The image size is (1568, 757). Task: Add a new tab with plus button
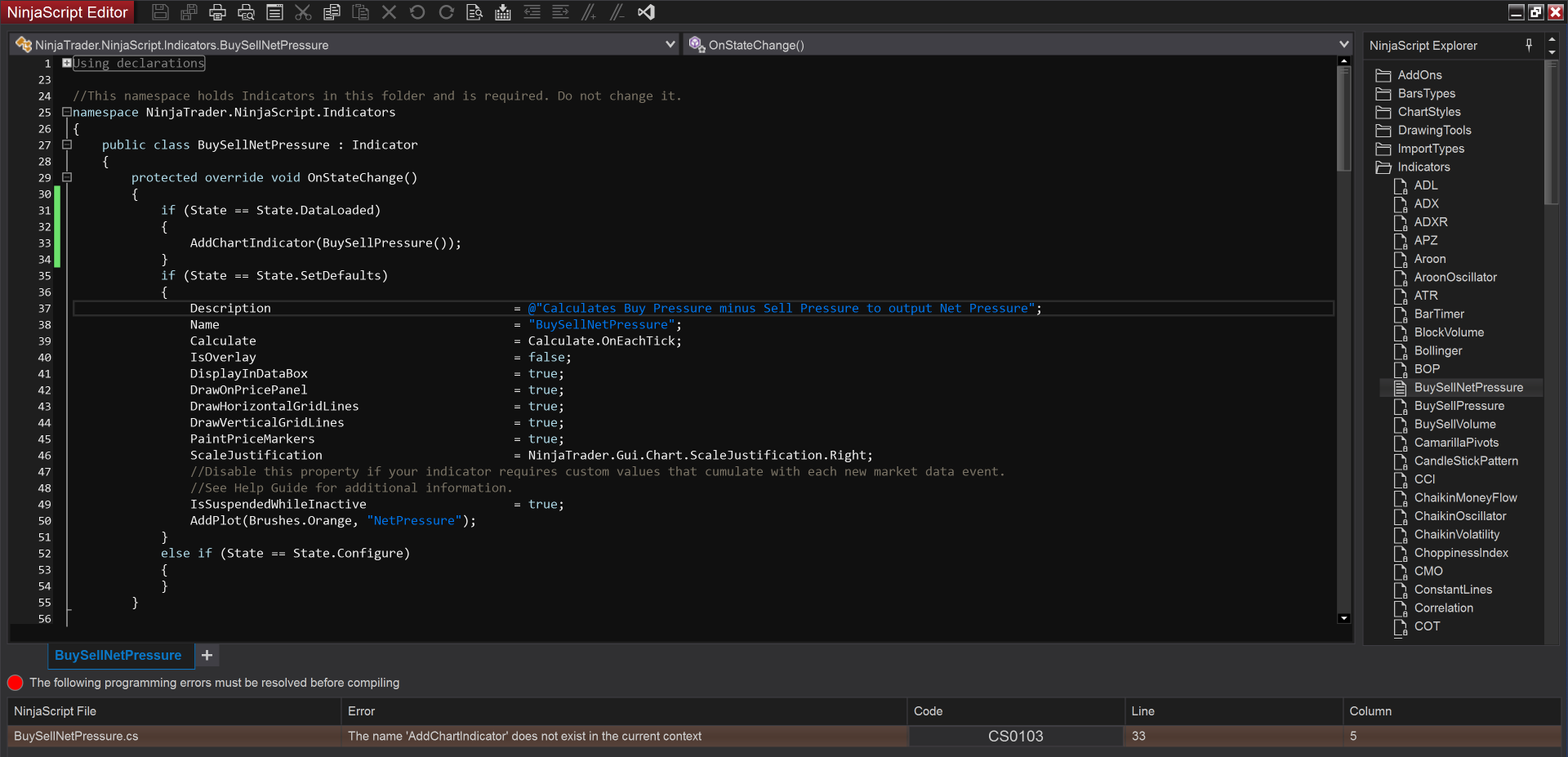tap(207, 655)
